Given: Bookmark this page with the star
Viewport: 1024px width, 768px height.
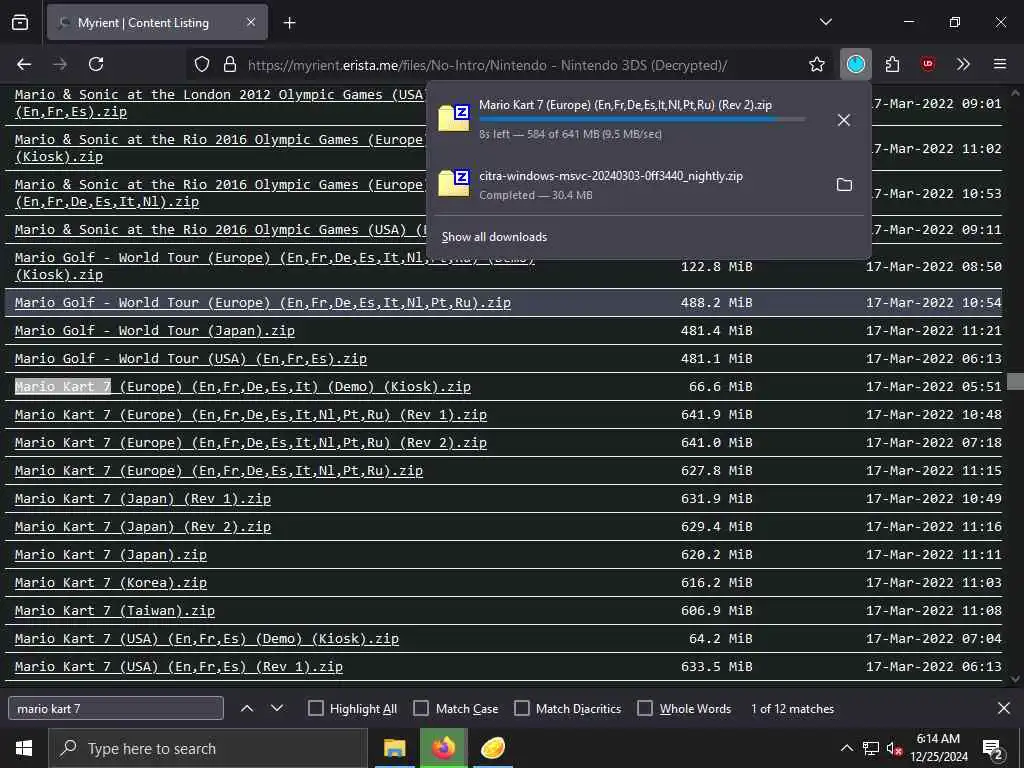Looking at the screenshot, I should point(816,64).
